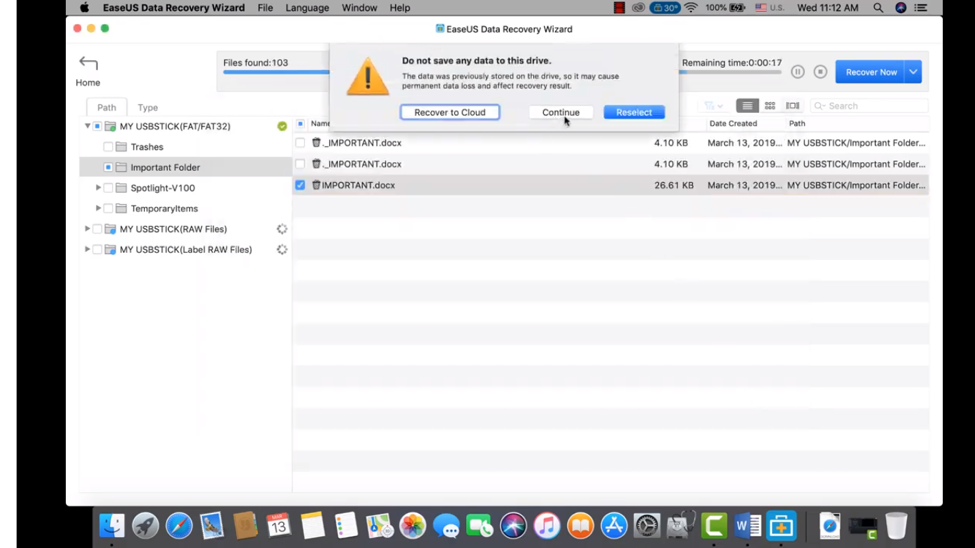Stop the scan with the stop icon
Screen dimensions: 975x548
click(x=820, y=72)
